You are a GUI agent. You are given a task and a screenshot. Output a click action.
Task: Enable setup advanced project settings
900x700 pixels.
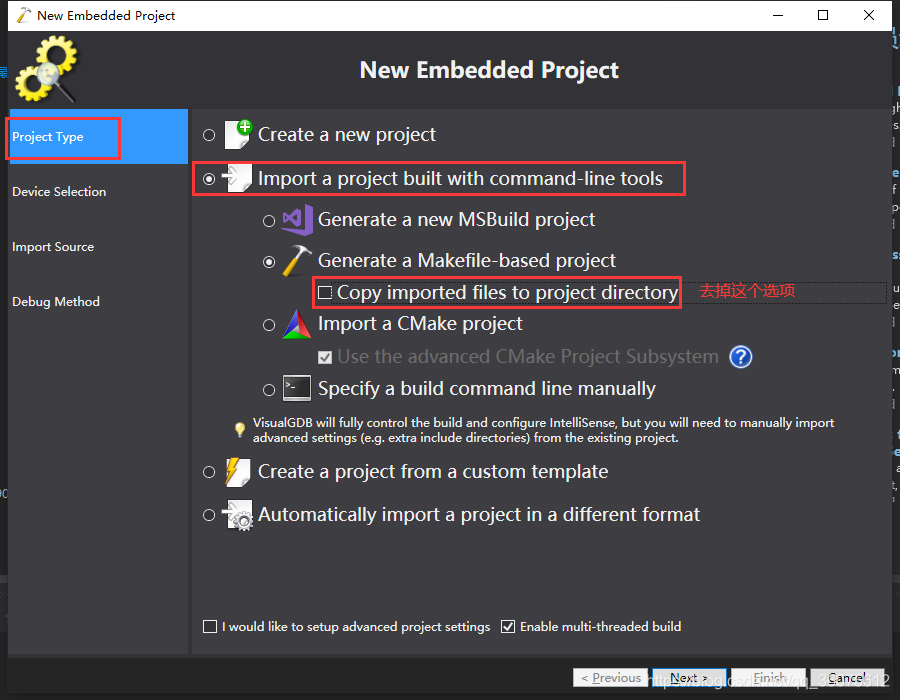click(210, 626)
